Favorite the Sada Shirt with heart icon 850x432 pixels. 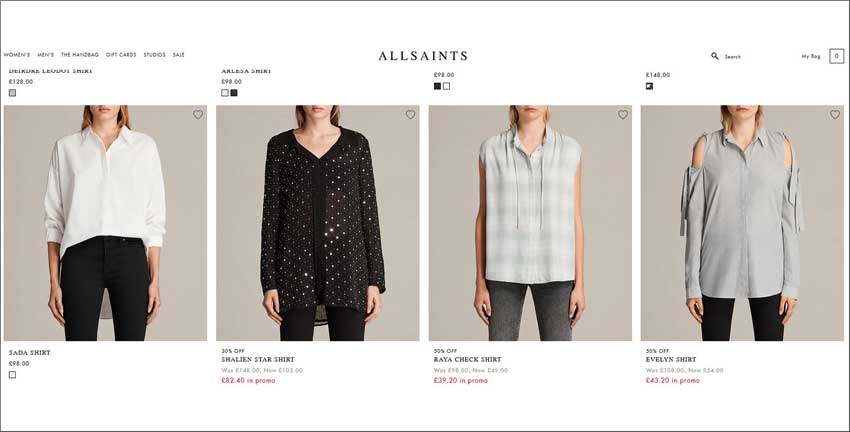coord(198,114)
